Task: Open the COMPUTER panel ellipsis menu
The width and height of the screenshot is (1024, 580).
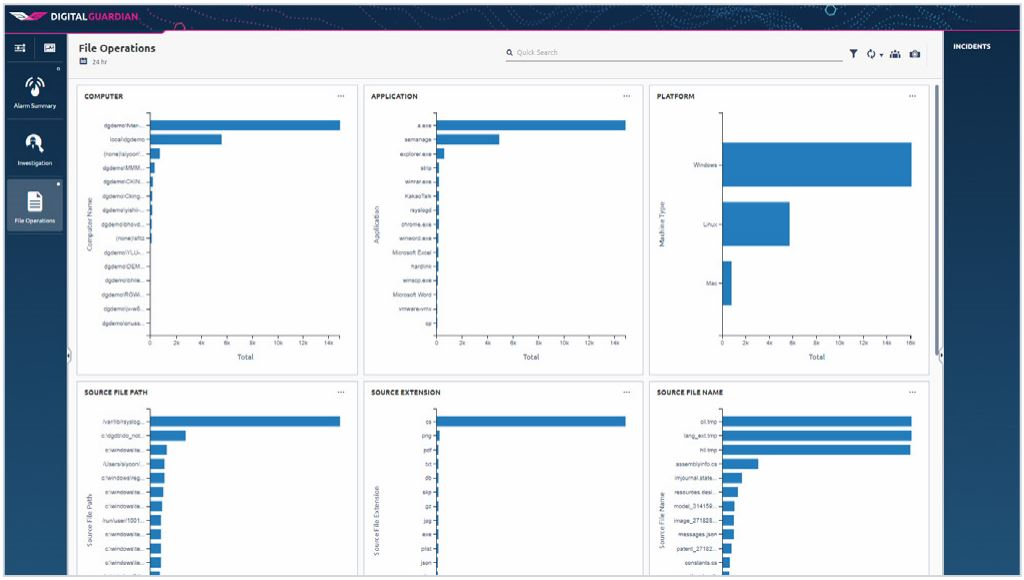Action: (342, 96)
